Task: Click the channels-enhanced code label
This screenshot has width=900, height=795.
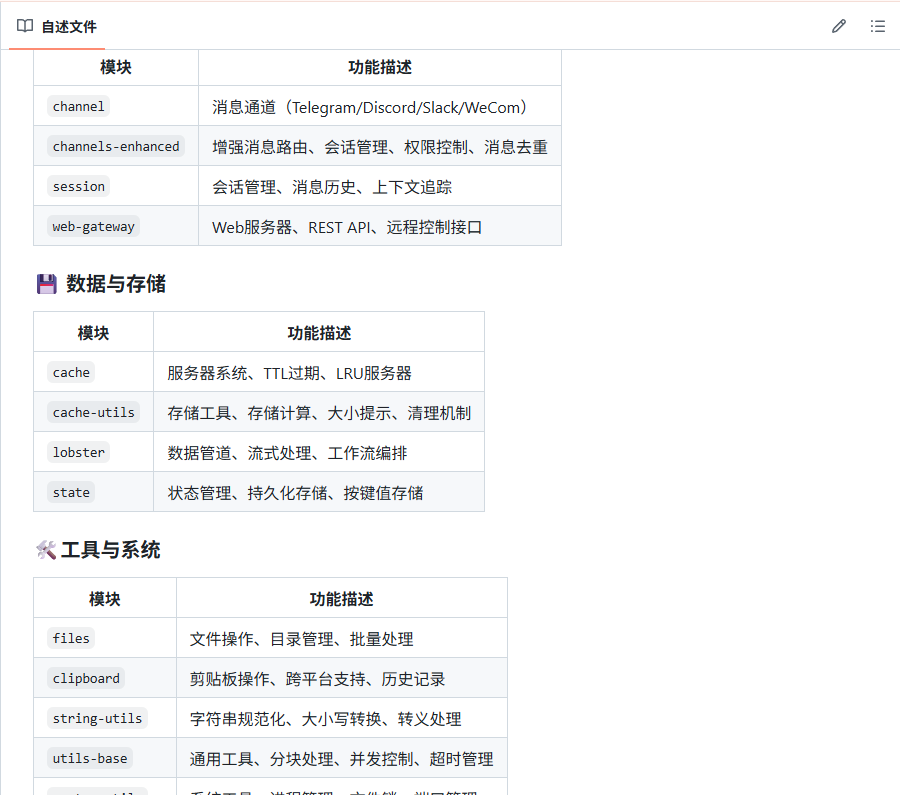Action: point(116,146)
